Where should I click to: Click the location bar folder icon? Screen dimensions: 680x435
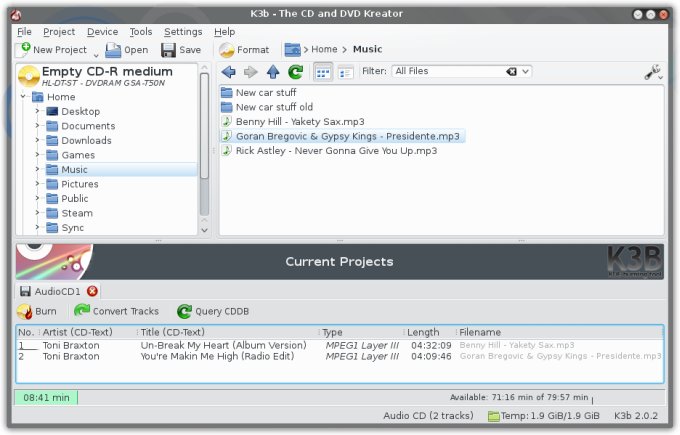click(292, 49)
